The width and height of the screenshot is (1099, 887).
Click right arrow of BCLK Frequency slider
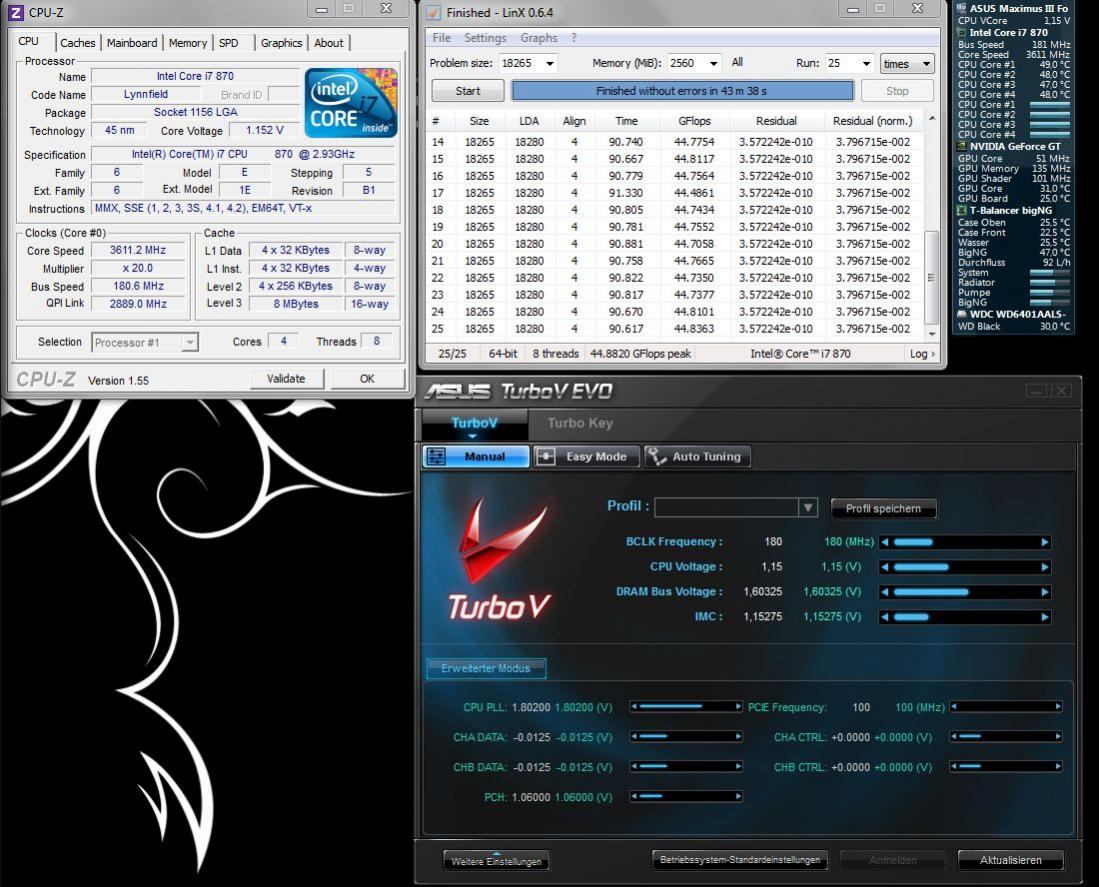click(x=1045, y=542)
